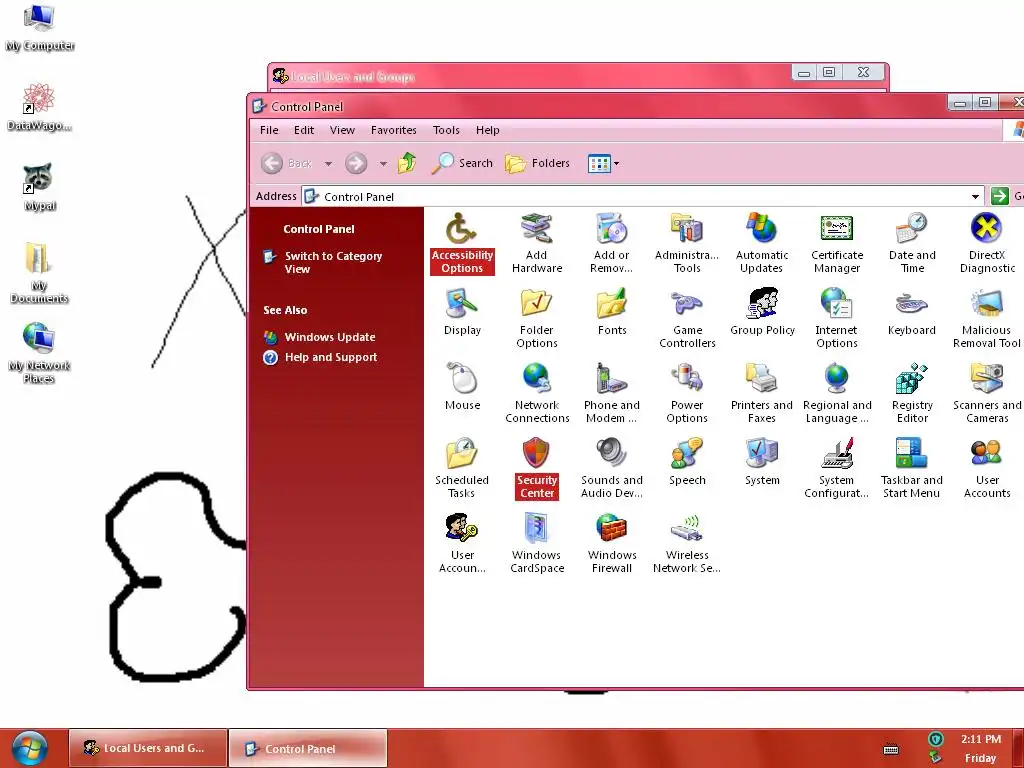Open System properties icon
Image resolution: width=1024 pixels, height=768 pixels.
761,462
